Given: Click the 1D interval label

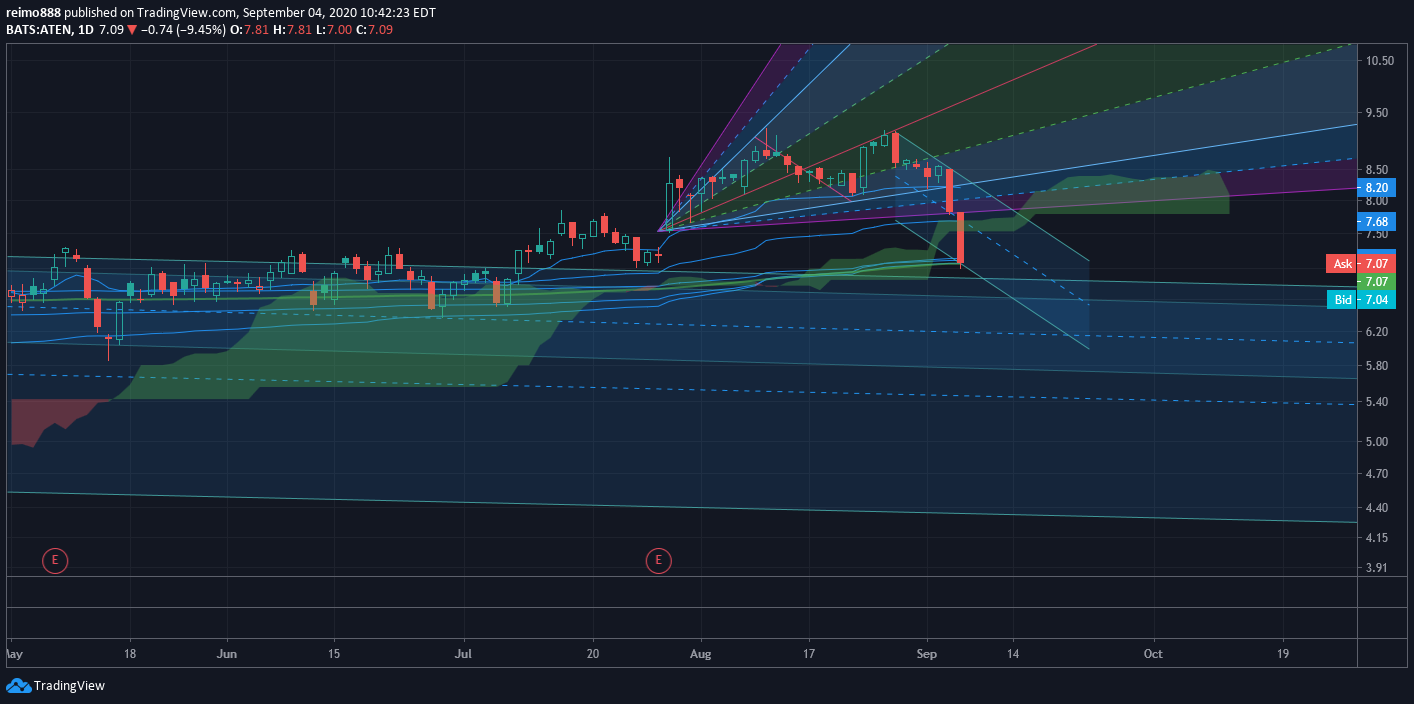Looking at the screenshot, I should [86, 30].
